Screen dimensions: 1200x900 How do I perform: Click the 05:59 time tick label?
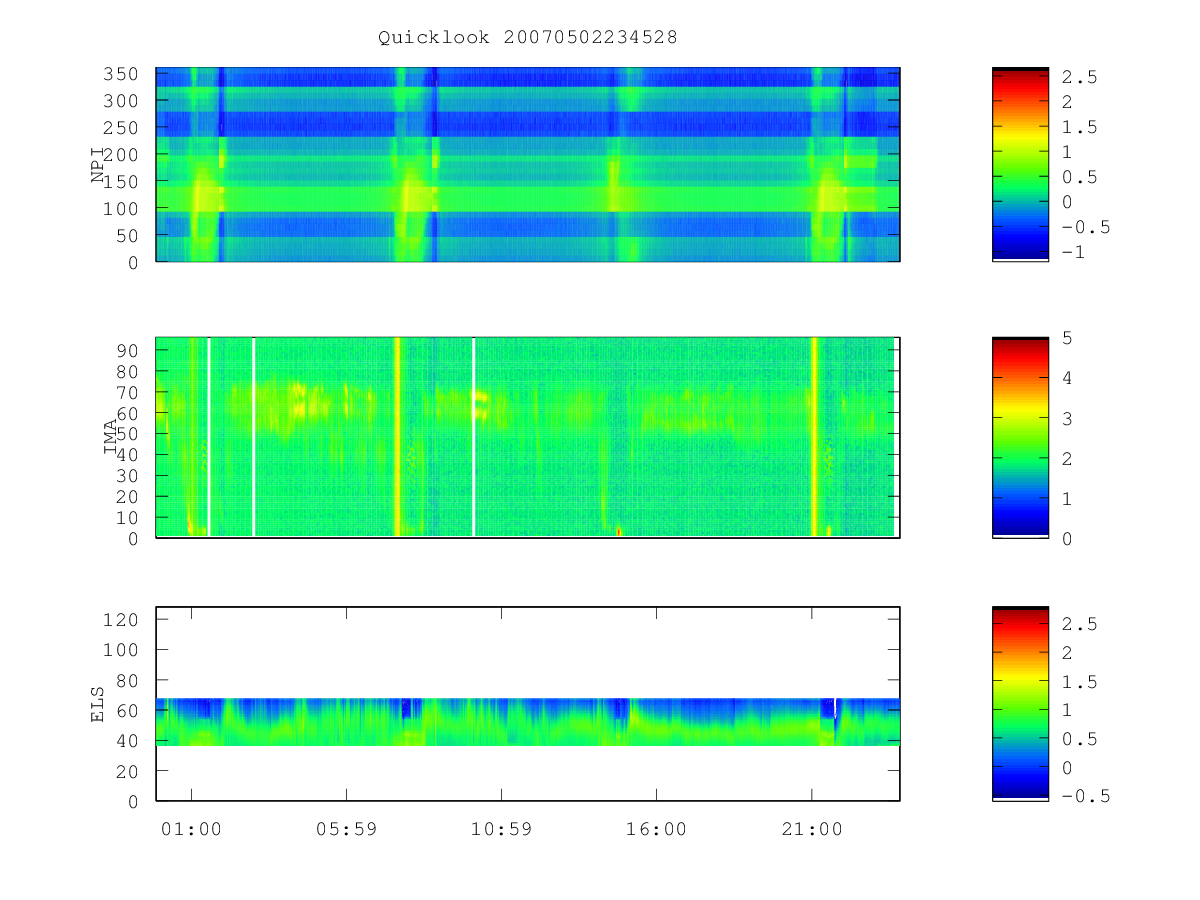click(x=346, y=829)
